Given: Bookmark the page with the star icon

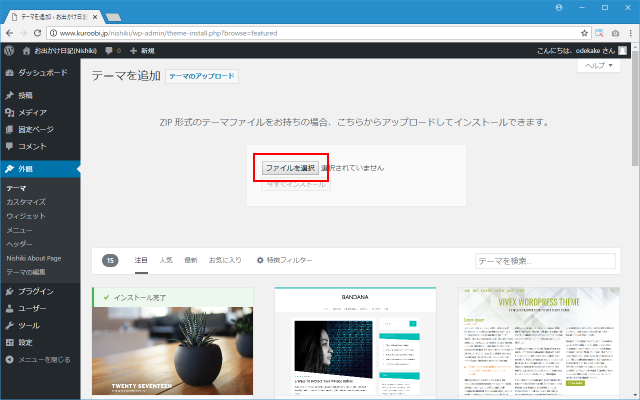Looking at the screenshot, I should [x=584, y=33].
